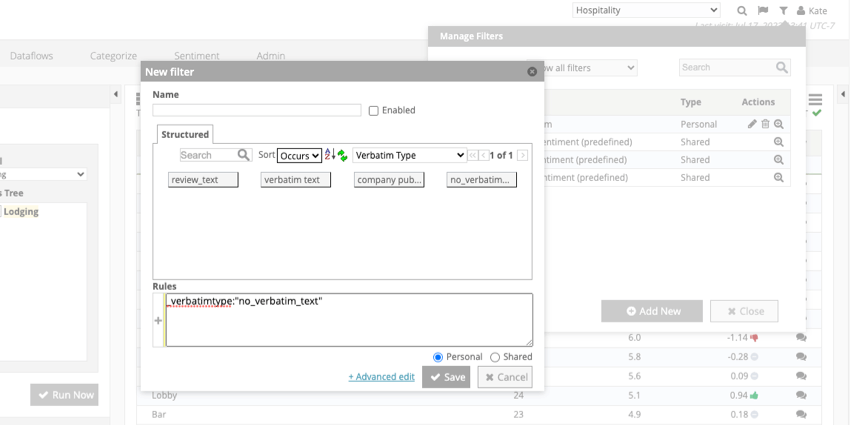Select the Structured tab
The height and width of the screenshot is (425, 850).
pos(185,134)
